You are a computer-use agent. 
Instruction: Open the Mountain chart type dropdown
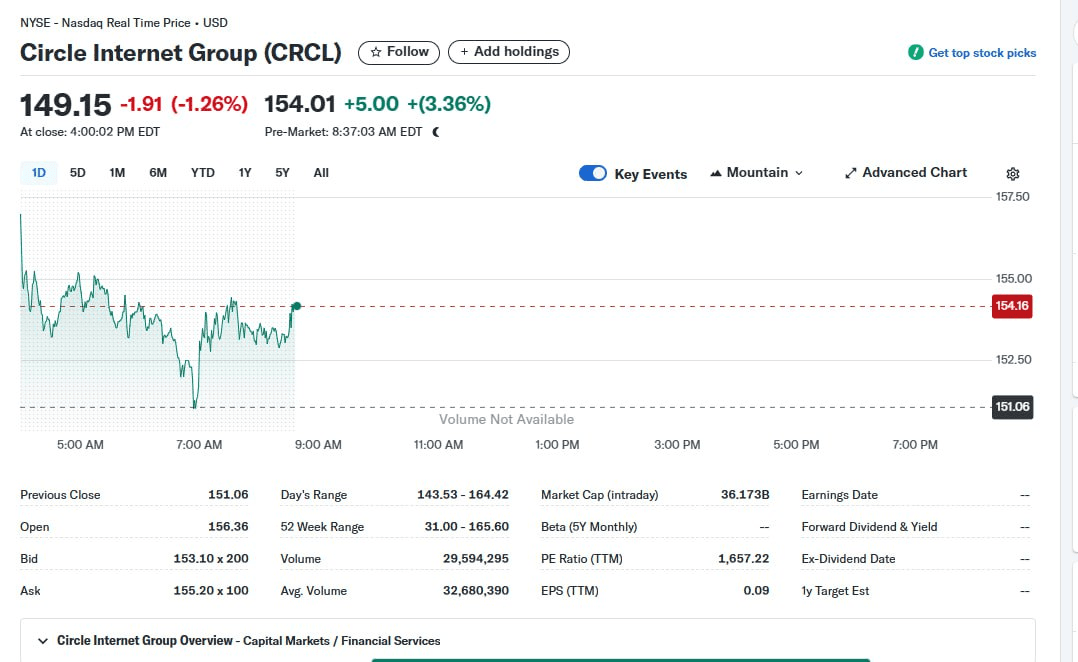point(756,173)
